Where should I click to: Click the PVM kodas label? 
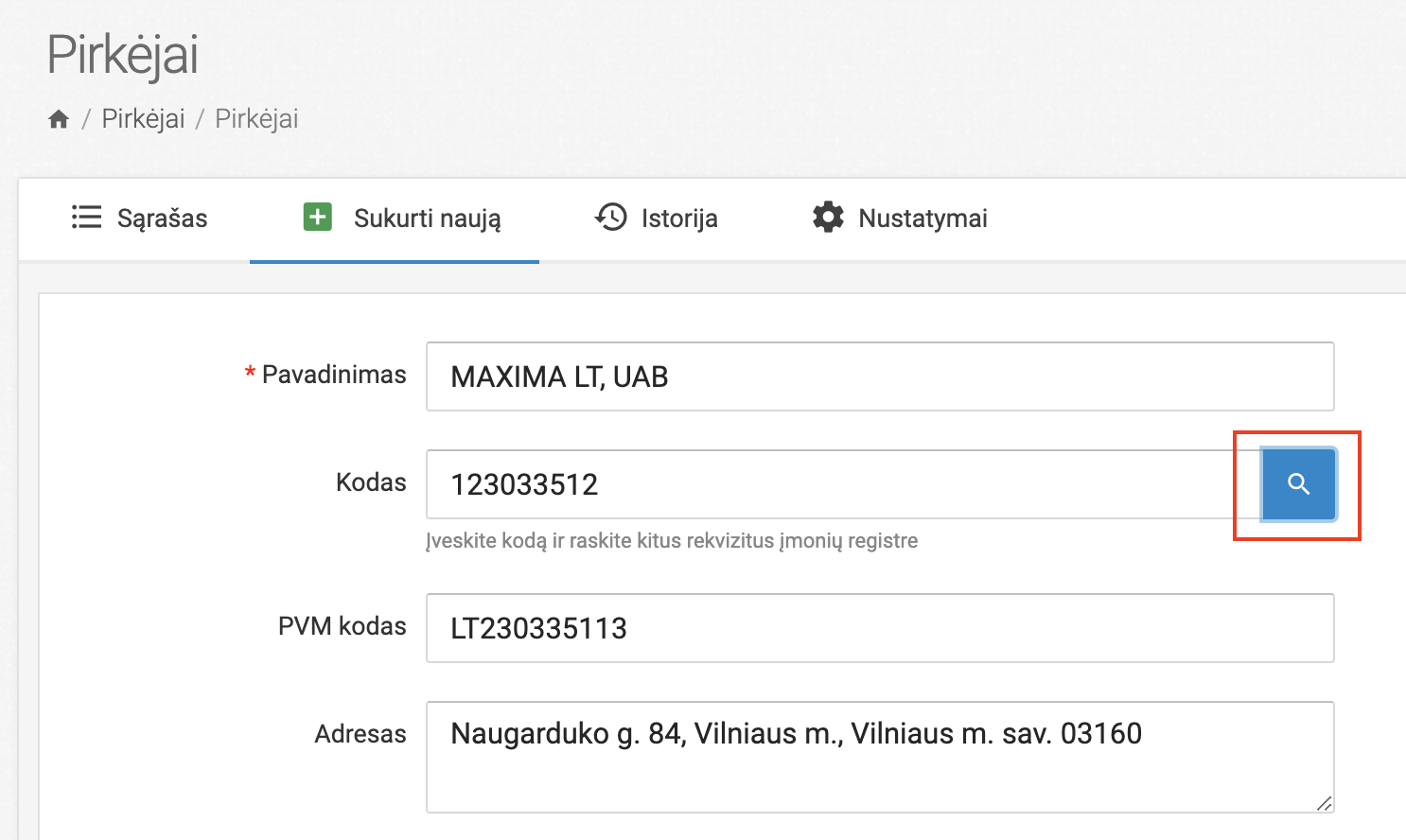coord(342,626)
